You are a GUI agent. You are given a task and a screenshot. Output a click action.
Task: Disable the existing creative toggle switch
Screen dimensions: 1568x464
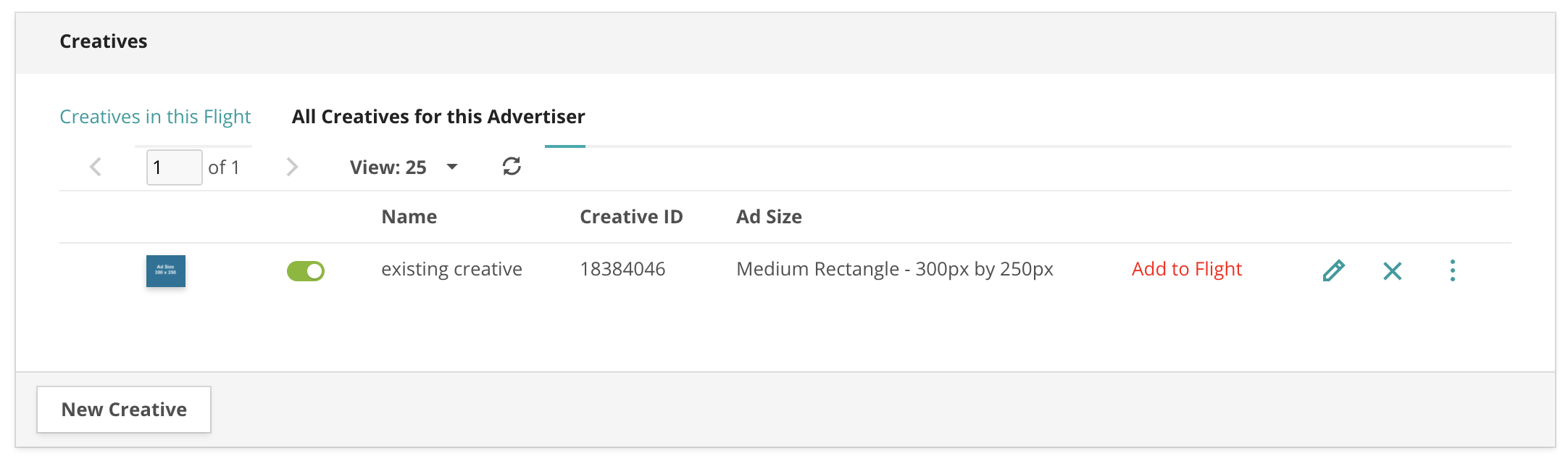(306, 271)
